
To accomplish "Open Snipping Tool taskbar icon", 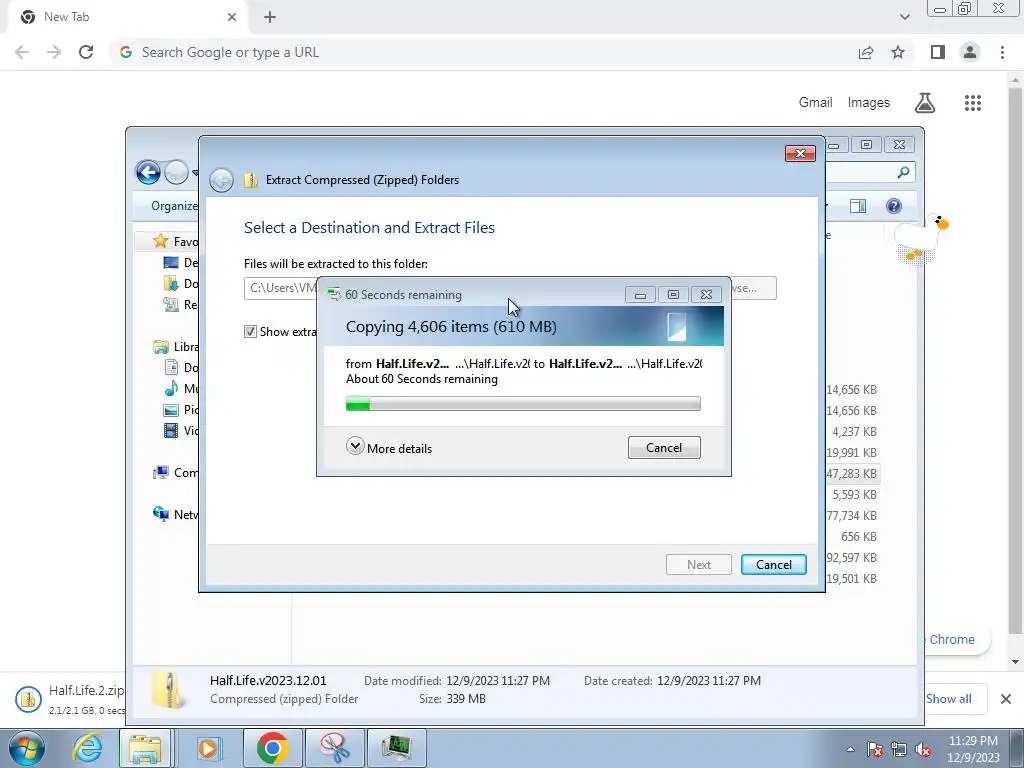I will pyautogui.click(x=334, y=748).
